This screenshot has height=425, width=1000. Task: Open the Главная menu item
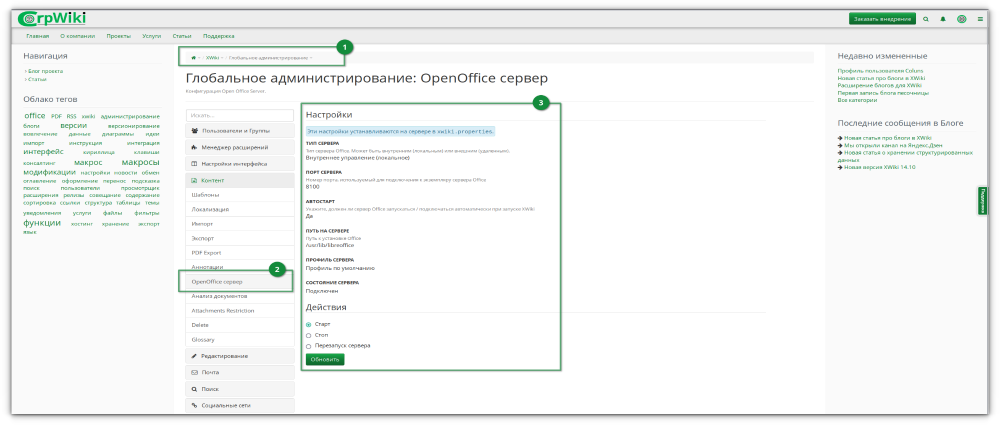pyautogui.click(x=38, y=36)
